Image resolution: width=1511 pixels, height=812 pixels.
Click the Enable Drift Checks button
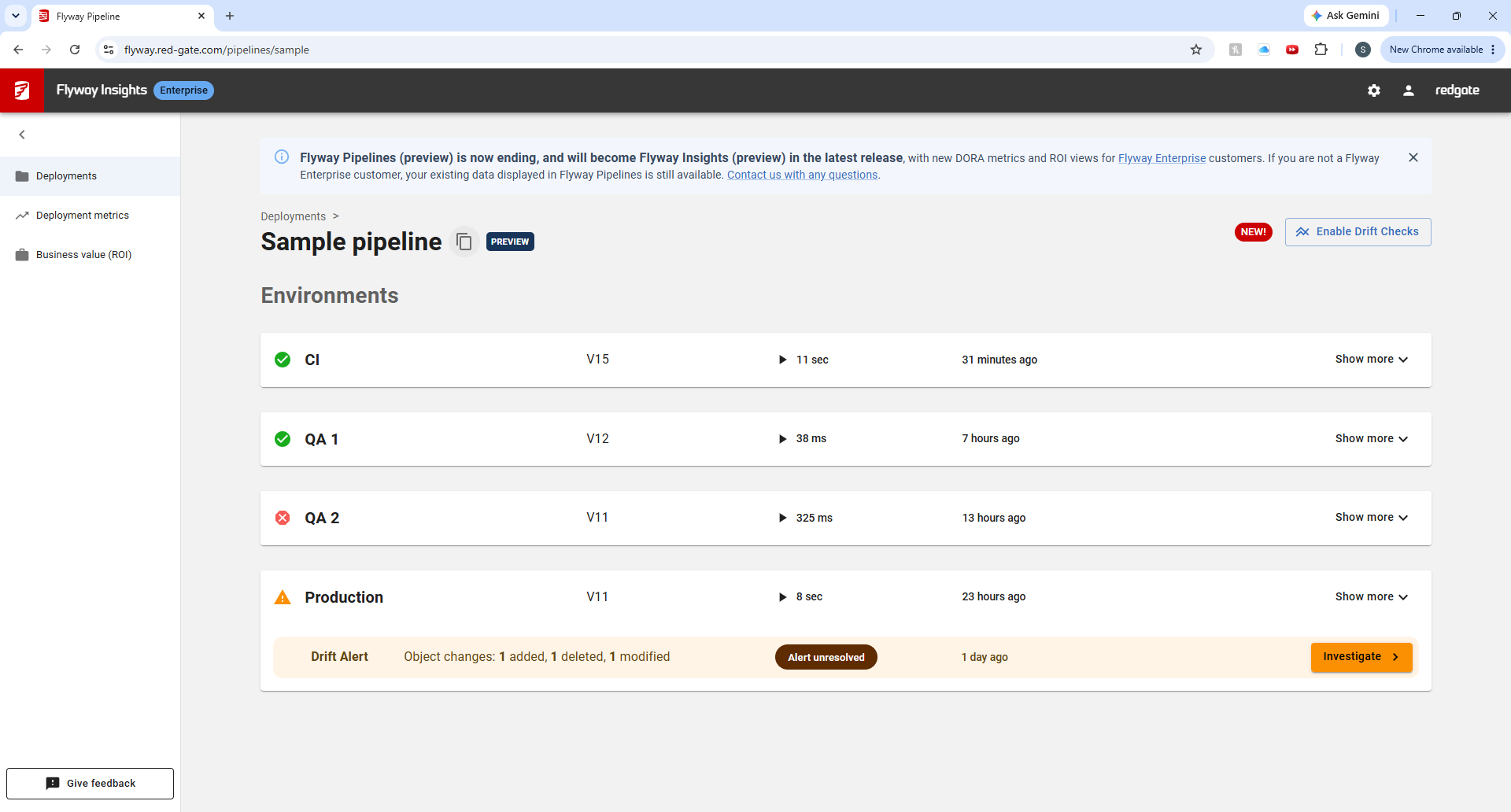click(x=1358, y=232)
